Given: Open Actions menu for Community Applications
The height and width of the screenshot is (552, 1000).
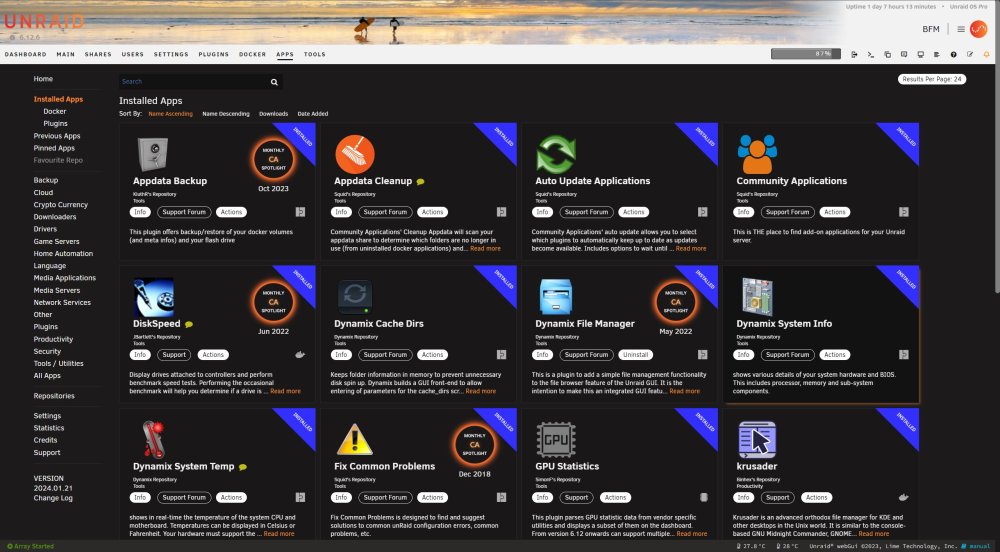Looking at the screenshot, I should 835,212.
